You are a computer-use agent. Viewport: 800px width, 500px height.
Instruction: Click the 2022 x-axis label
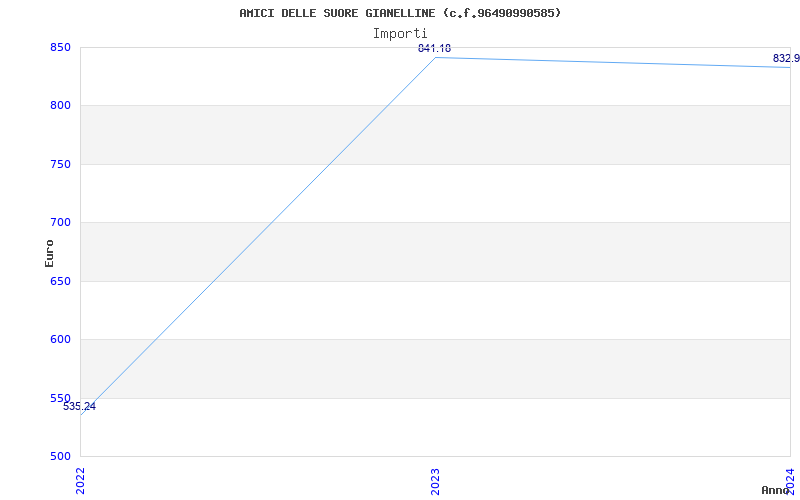(x=81, y=481)
